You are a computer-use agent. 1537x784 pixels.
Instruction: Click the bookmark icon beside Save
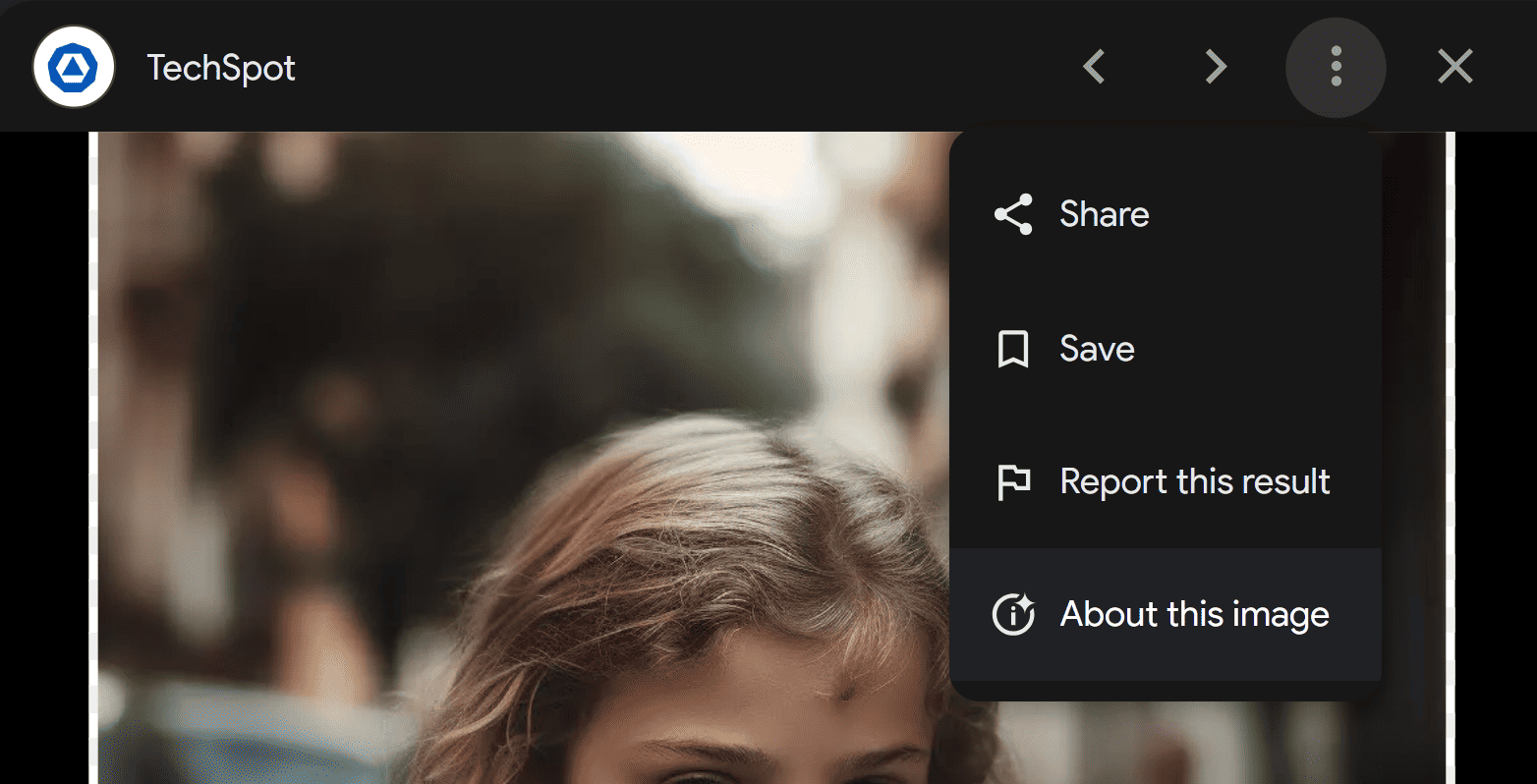click(1013, 349)
